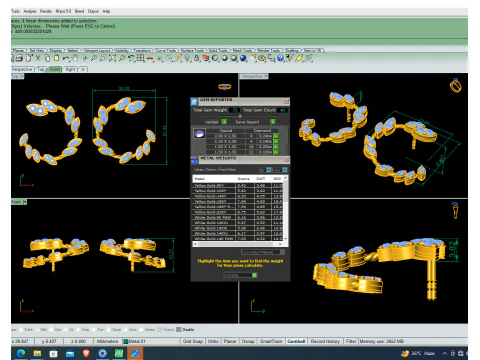Click the Metal Weights panel header icon

(194, 160)
